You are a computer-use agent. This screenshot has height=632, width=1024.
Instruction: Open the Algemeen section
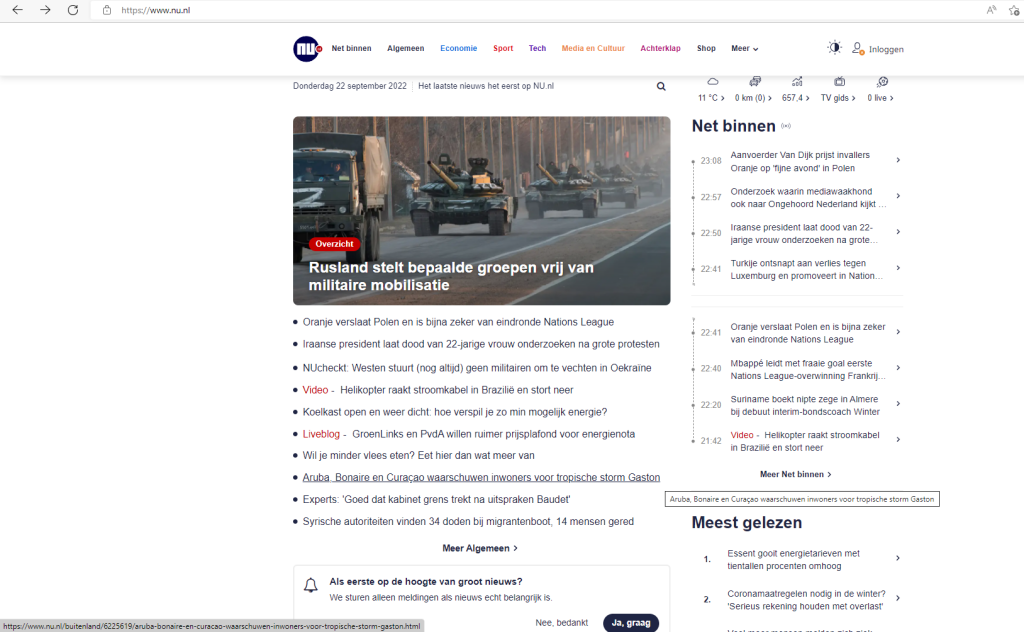tap(406, 48)
